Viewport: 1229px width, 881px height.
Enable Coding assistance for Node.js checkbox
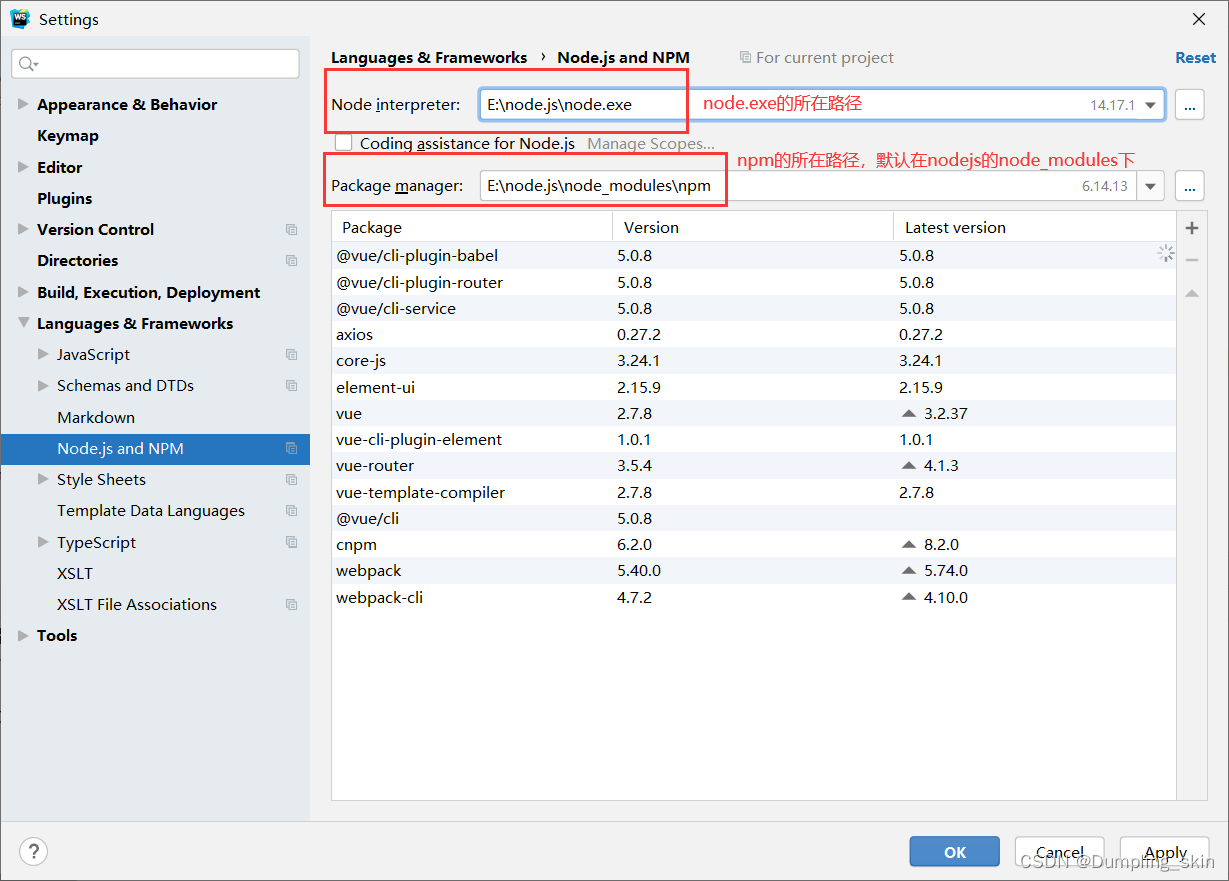343,143
